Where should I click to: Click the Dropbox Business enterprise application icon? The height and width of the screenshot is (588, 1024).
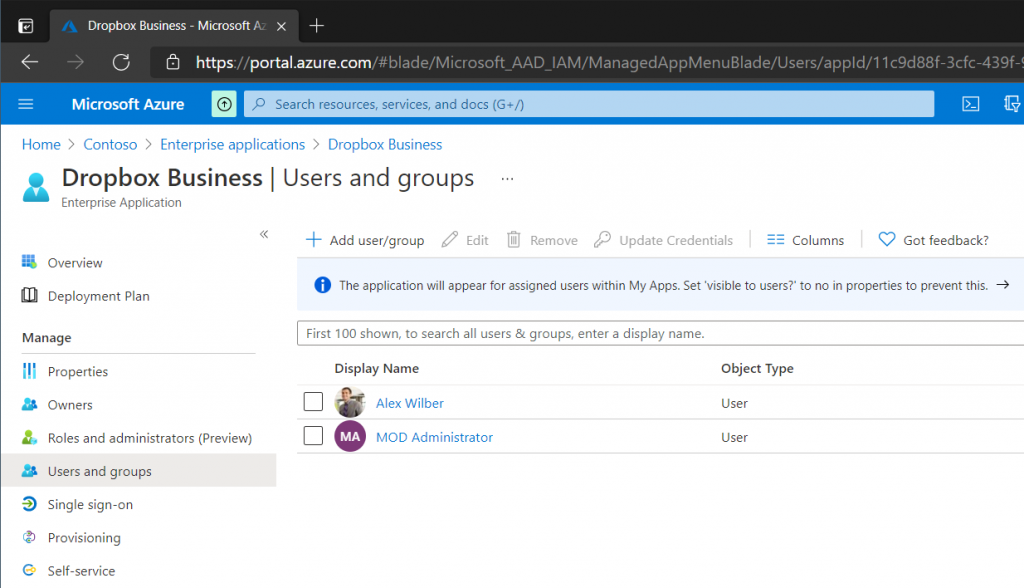[x=36, y=188]
